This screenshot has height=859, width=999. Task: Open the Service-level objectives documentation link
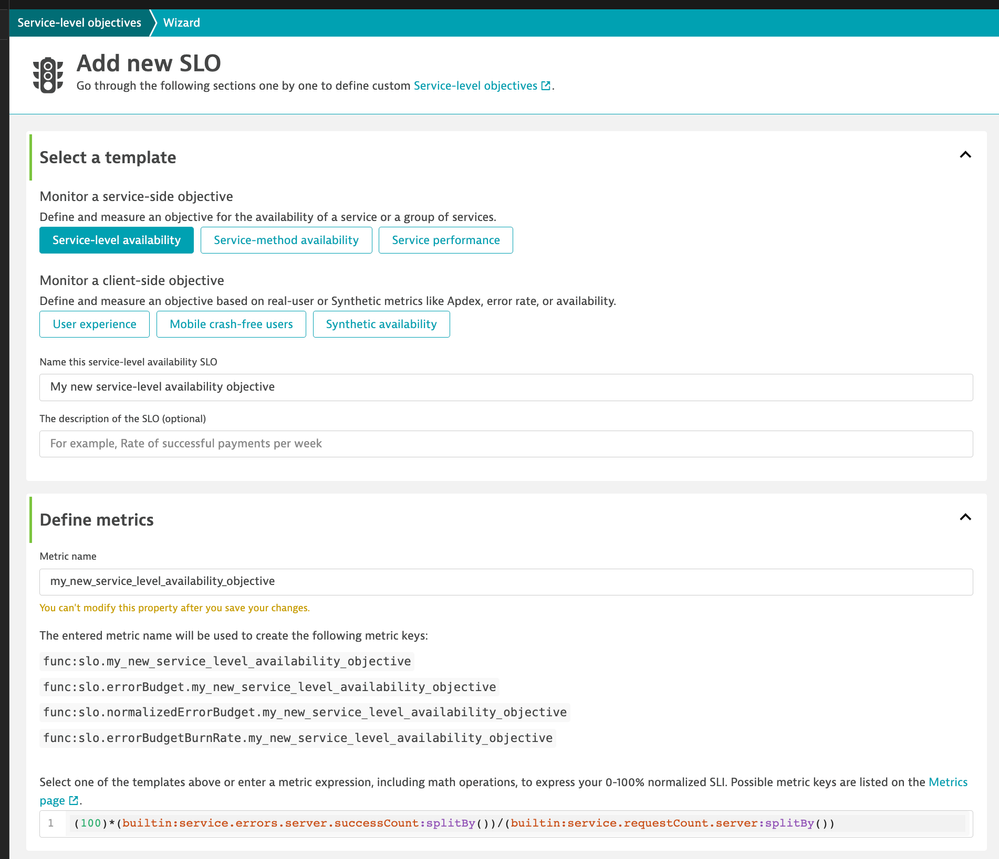[475, 86]
